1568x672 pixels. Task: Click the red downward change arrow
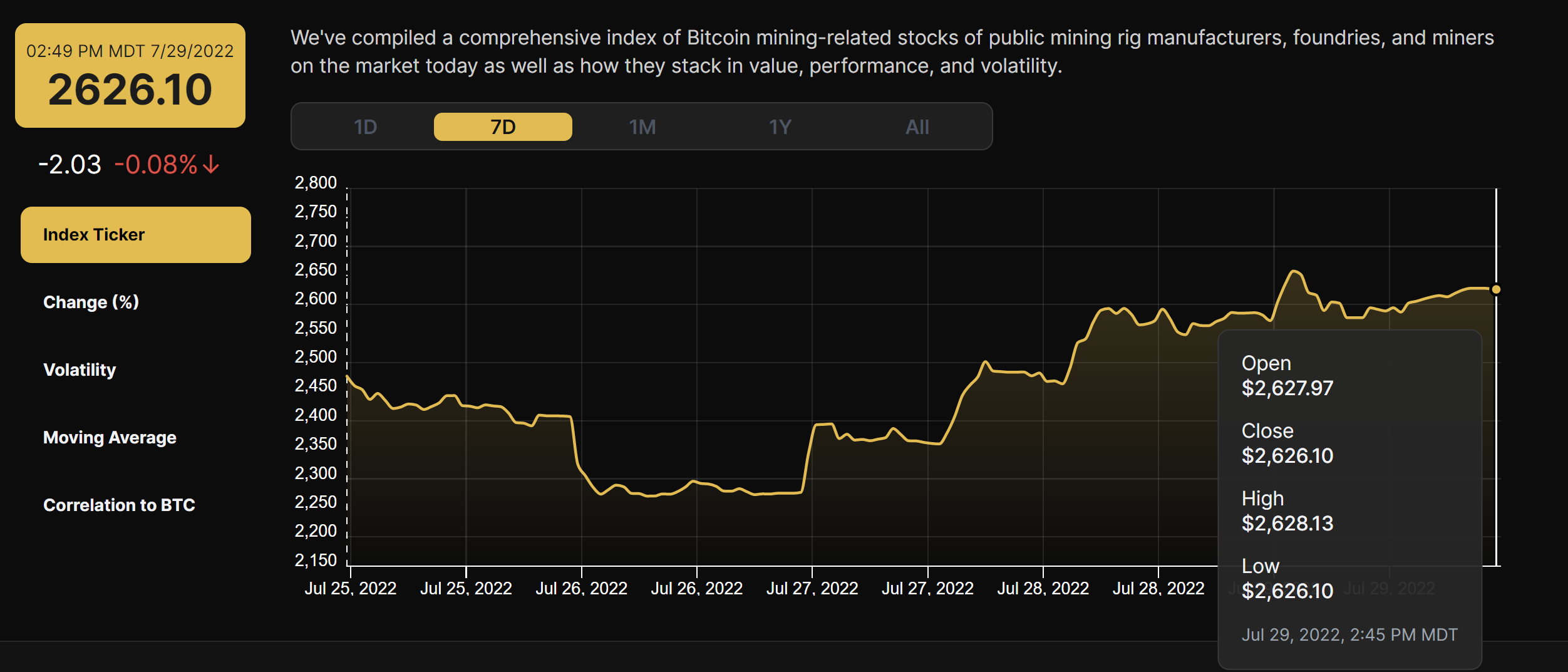(210, 165)
